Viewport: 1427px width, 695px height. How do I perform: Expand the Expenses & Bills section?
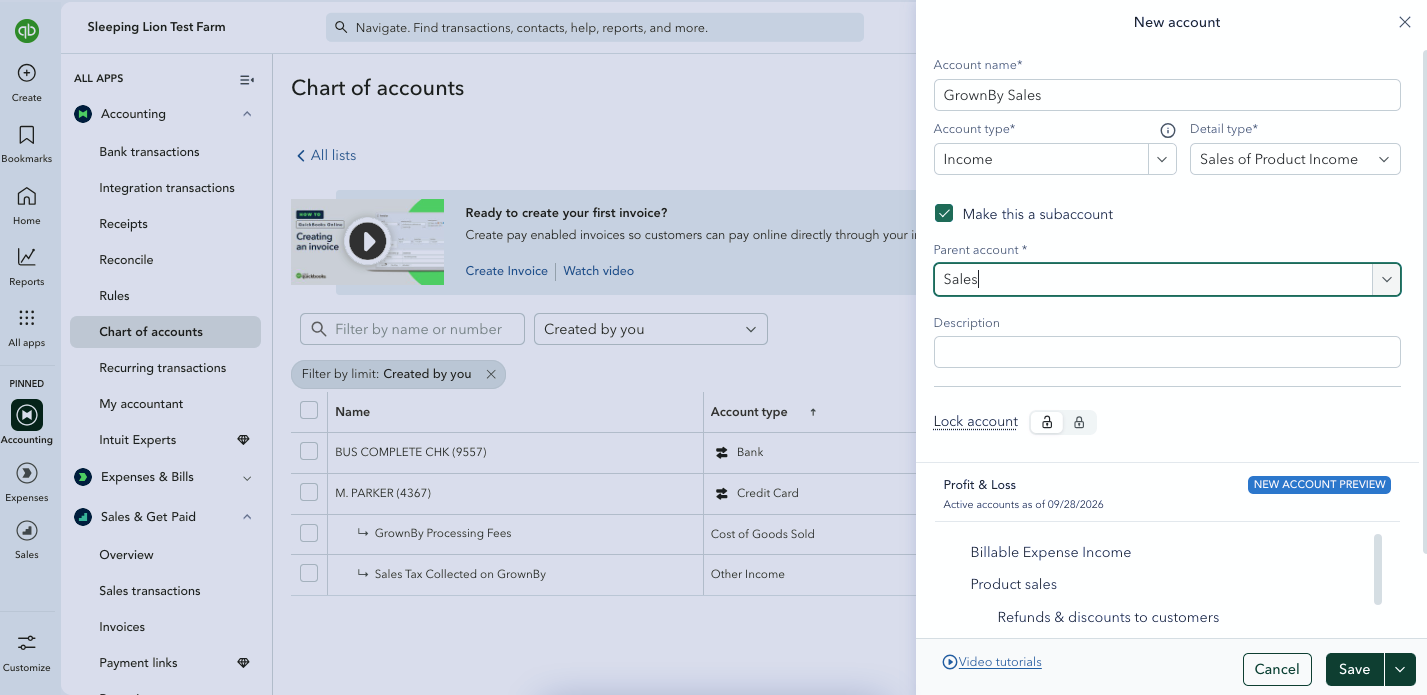[247, 478]
